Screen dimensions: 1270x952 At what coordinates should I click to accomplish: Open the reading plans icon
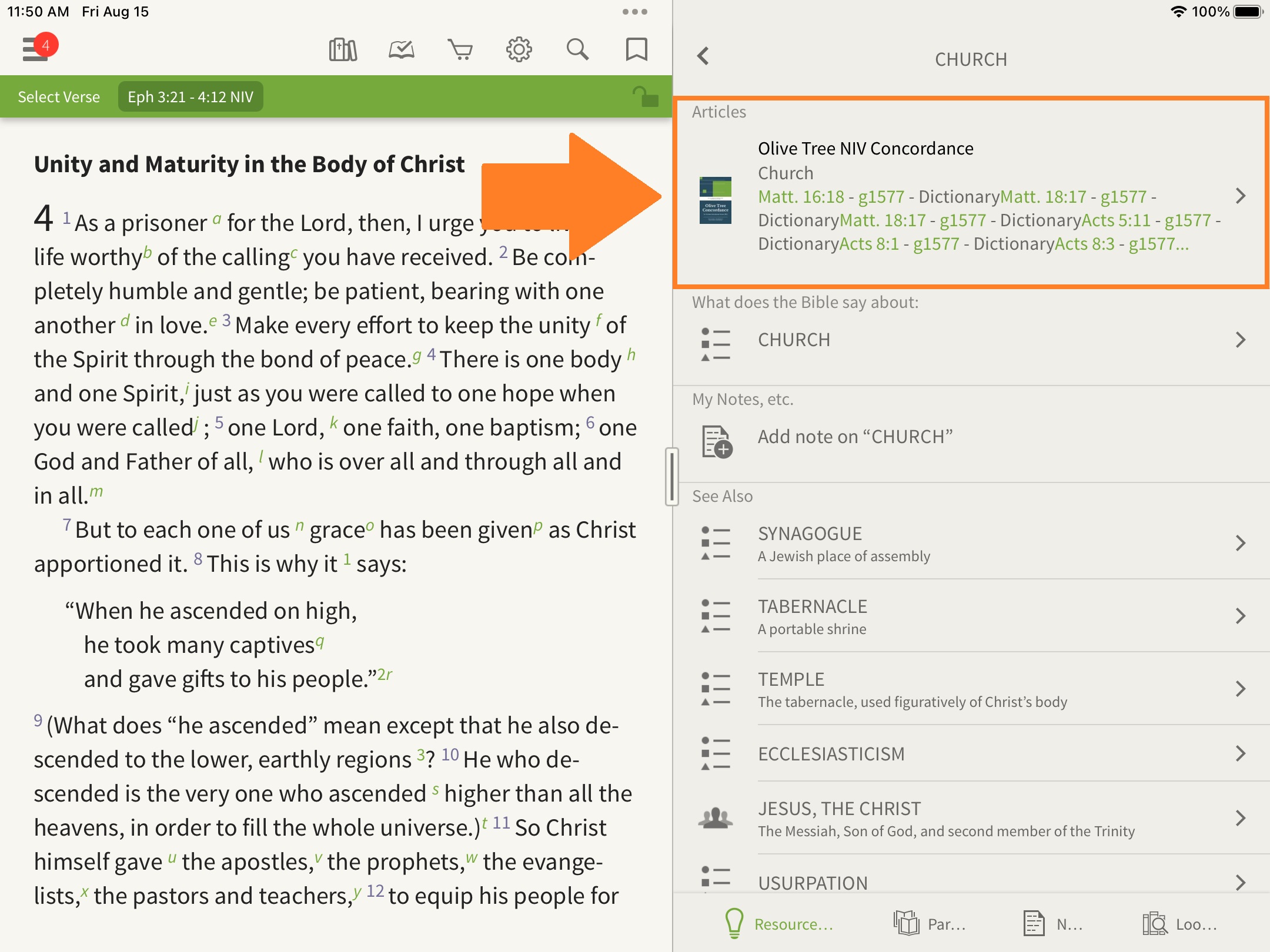tap(402, 50)
